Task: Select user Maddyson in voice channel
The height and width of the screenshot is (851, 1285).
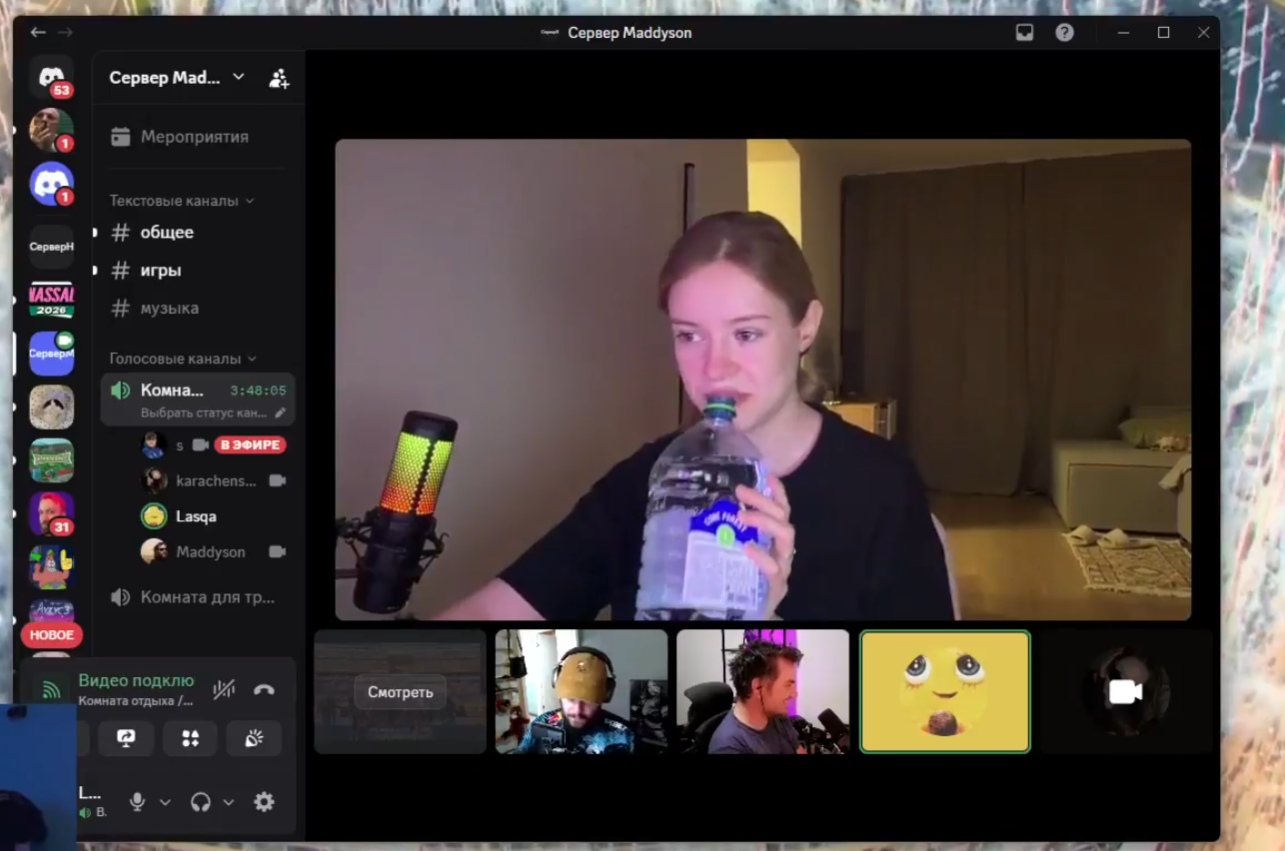Action: (215, 551)
